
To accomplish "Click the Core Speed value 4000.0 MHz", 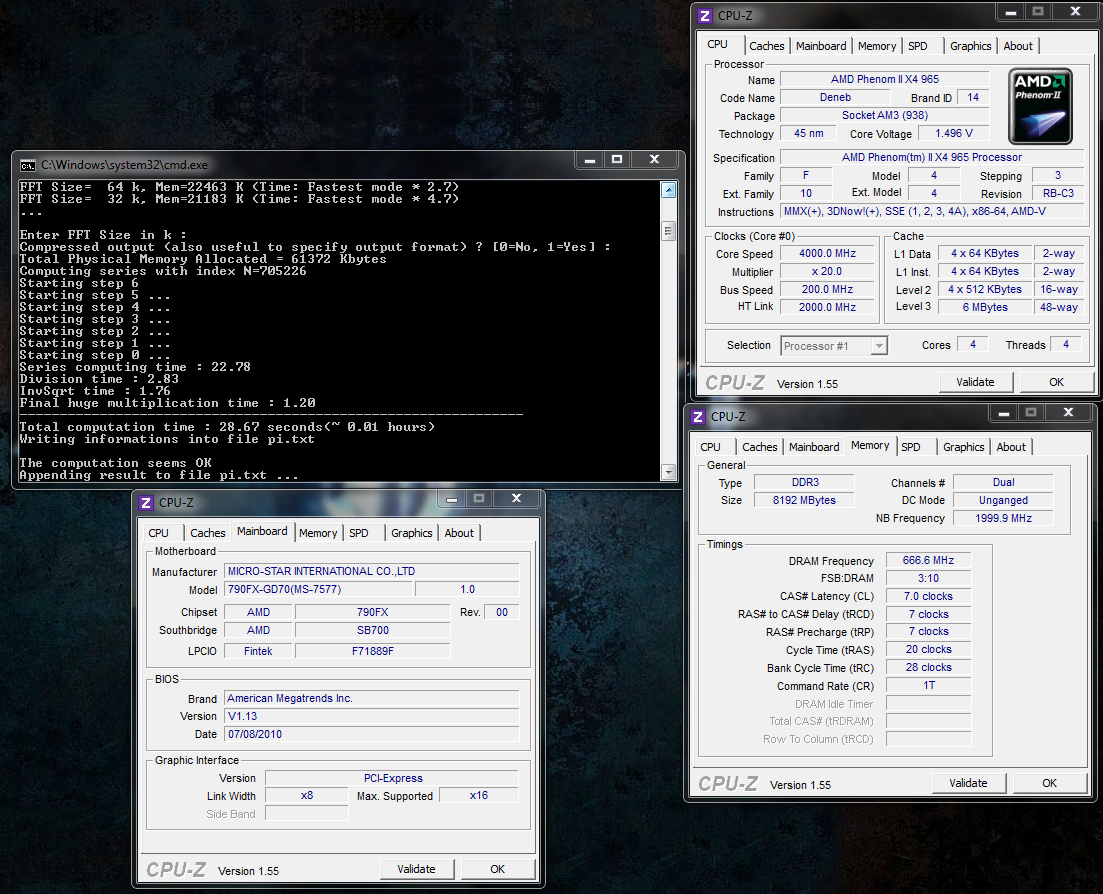I will [x=827, y=253].
